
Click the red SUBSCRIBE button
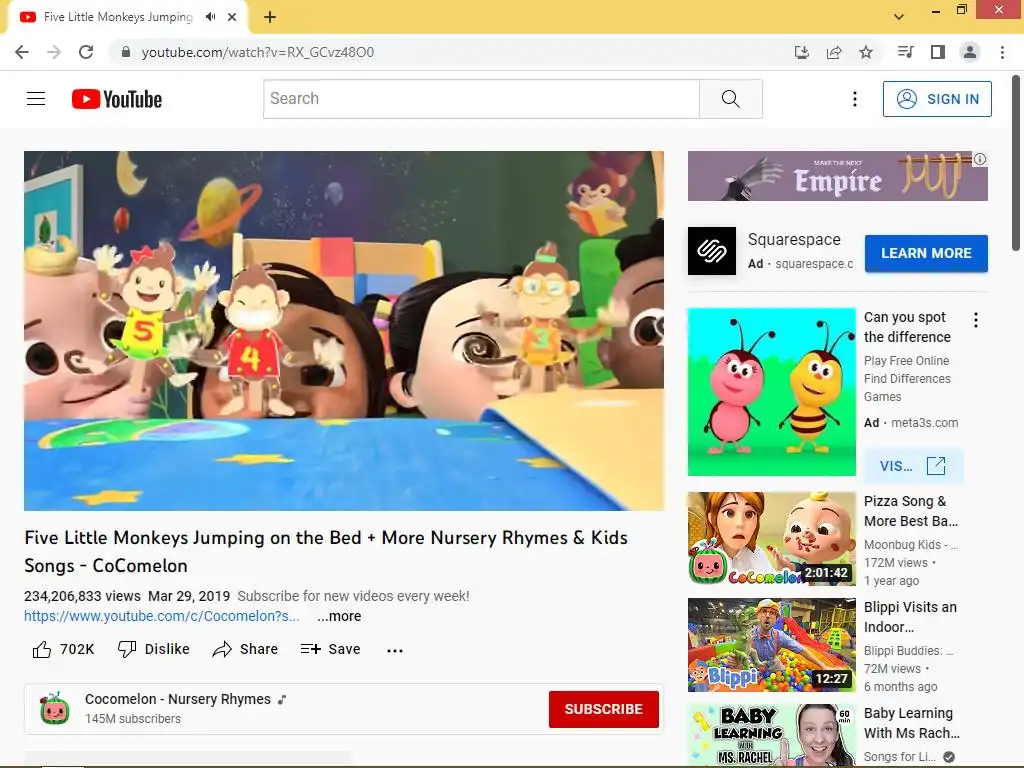tap(603, 709)
